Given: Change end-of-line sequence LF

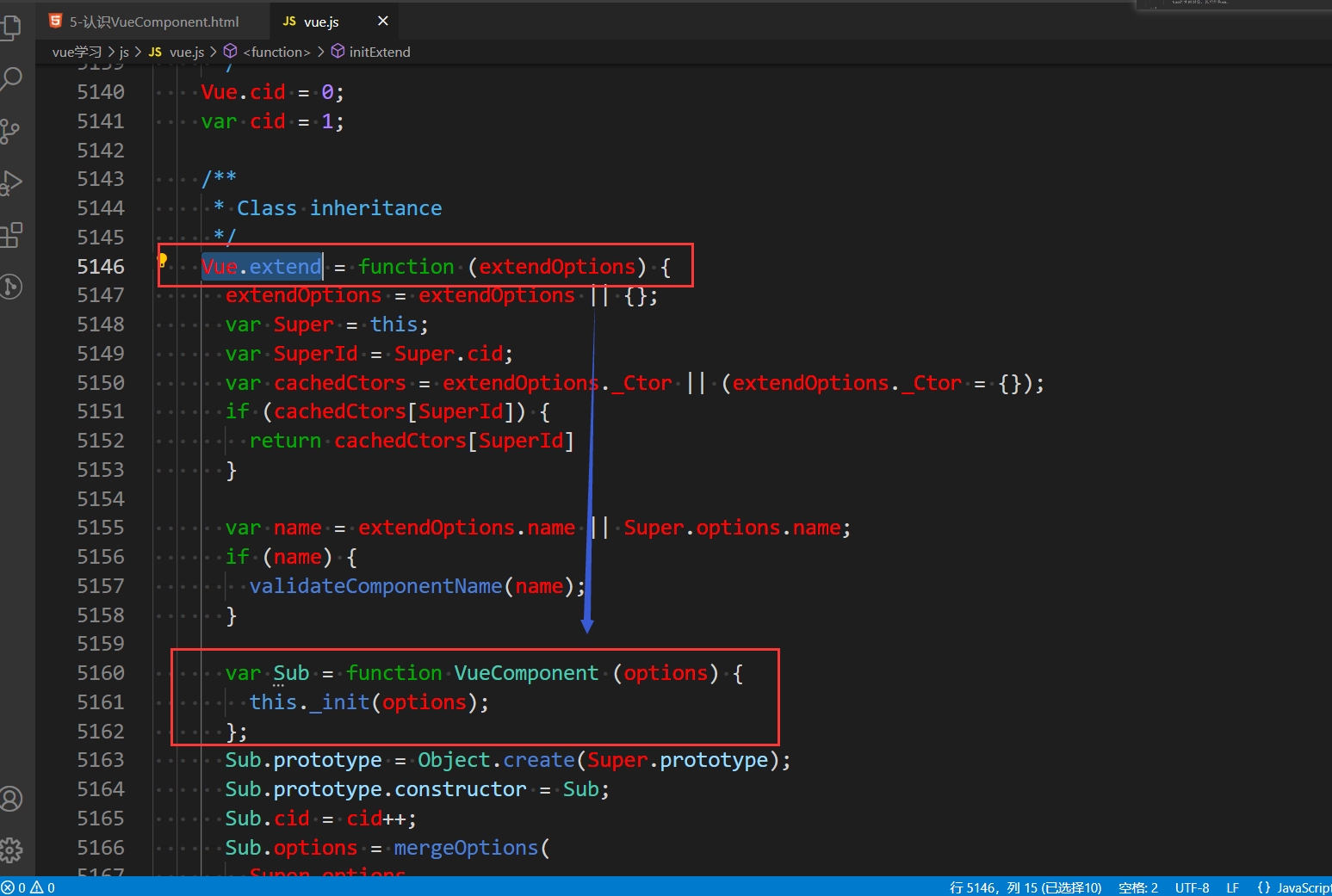Looking at the screenshot, I should tap(1233, 887).
